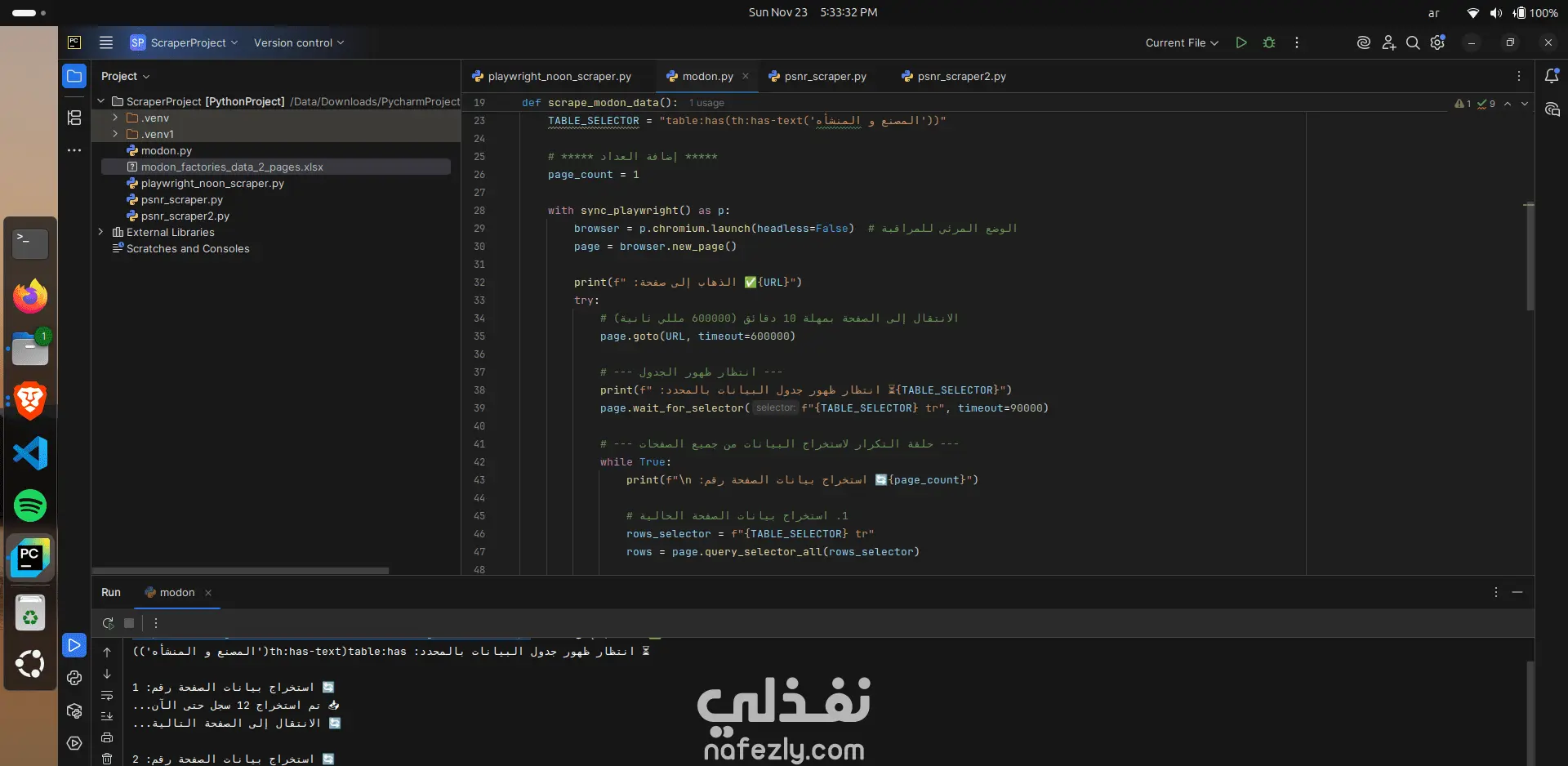Viewport: 1568px width, 766px height.
Task: Open the Project view dropdown
Action: click(x=126, y=76)
